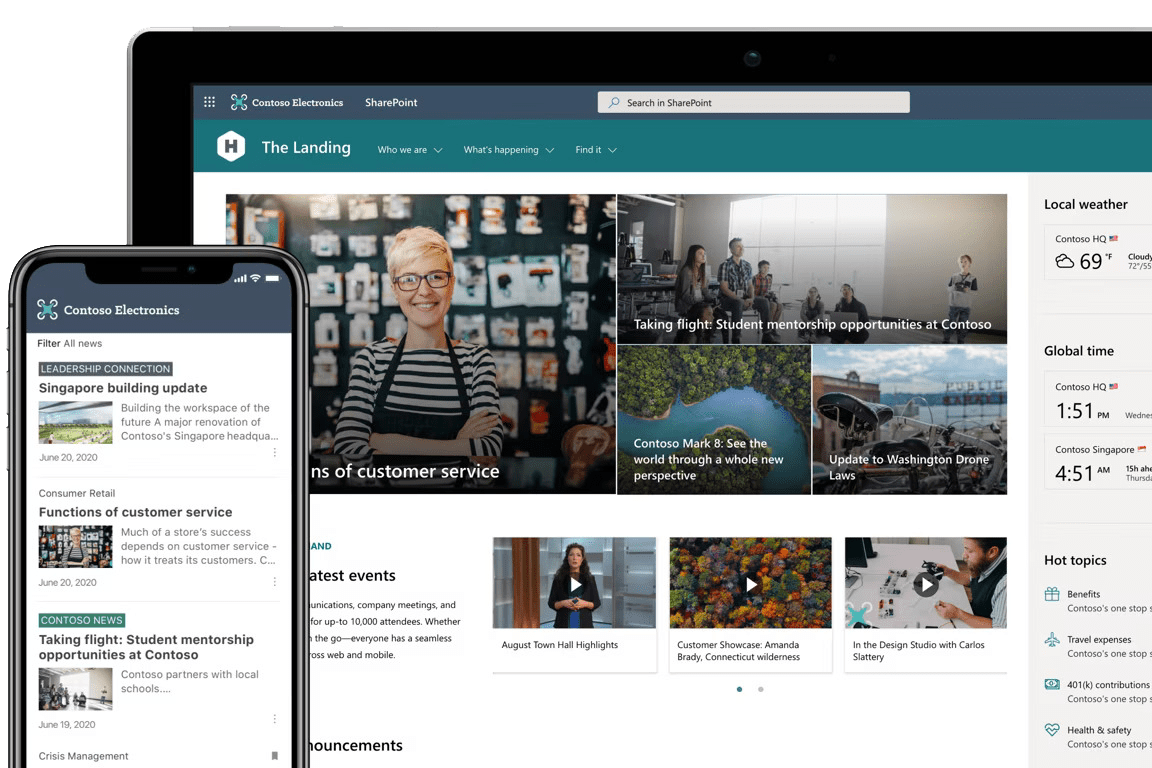Image resolution: width=1152 pixels, height=768 pixels.
Task: Open more options for Singapore building update
Action: 275,453
